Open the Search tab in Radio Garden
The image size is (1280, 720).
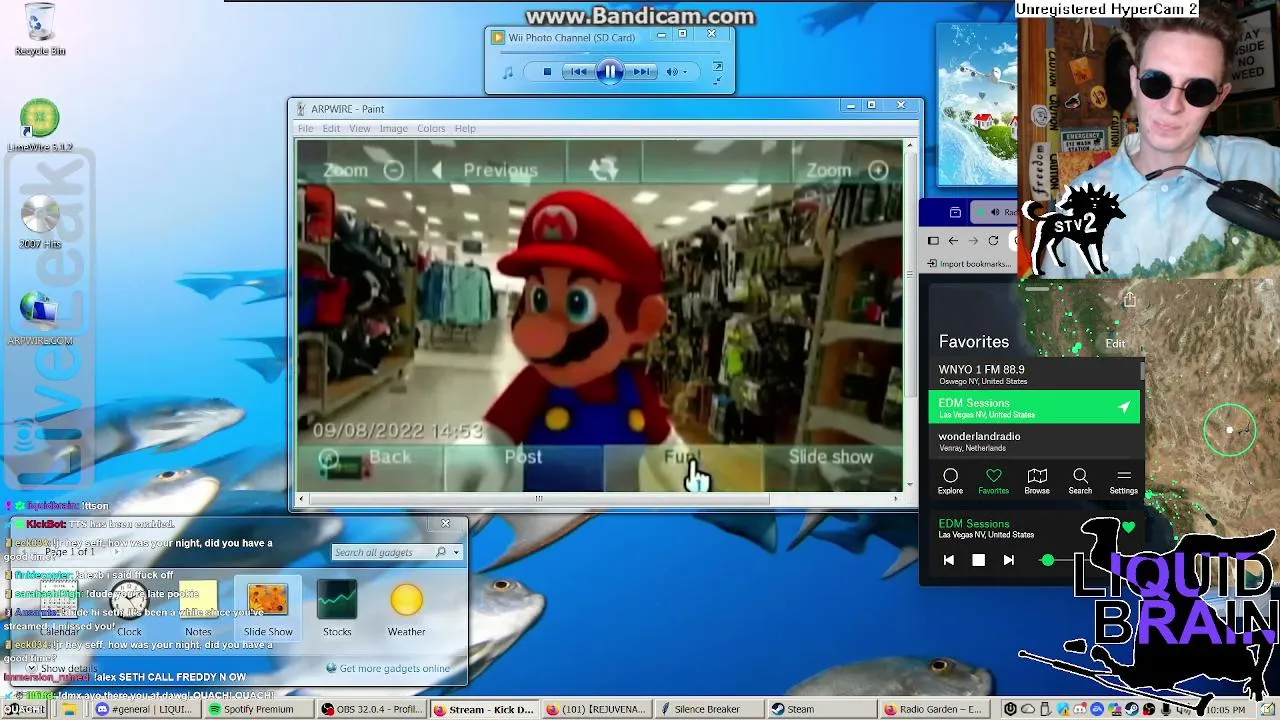[1080, 481]
